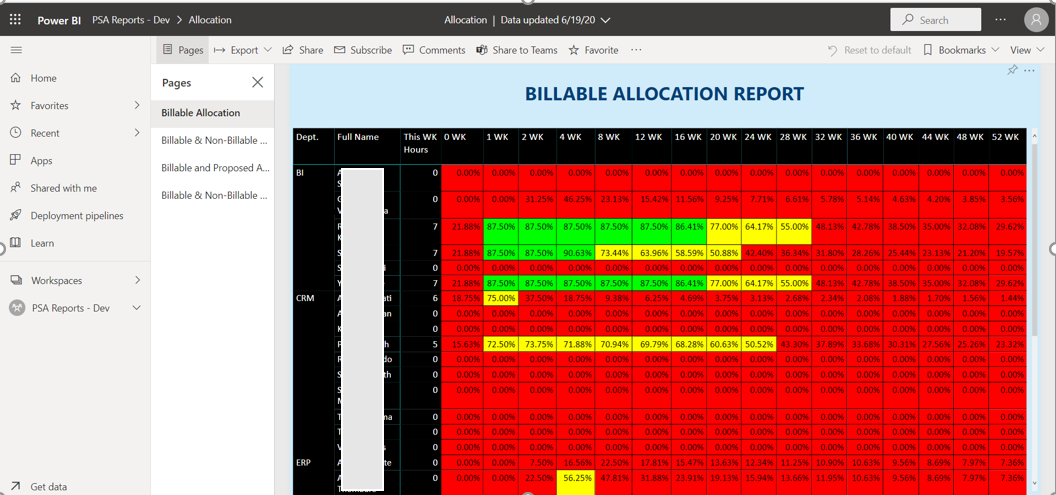Click the user profile avatar
This screenshot has width=1056, height=495.
click(x=1035, y=19)
